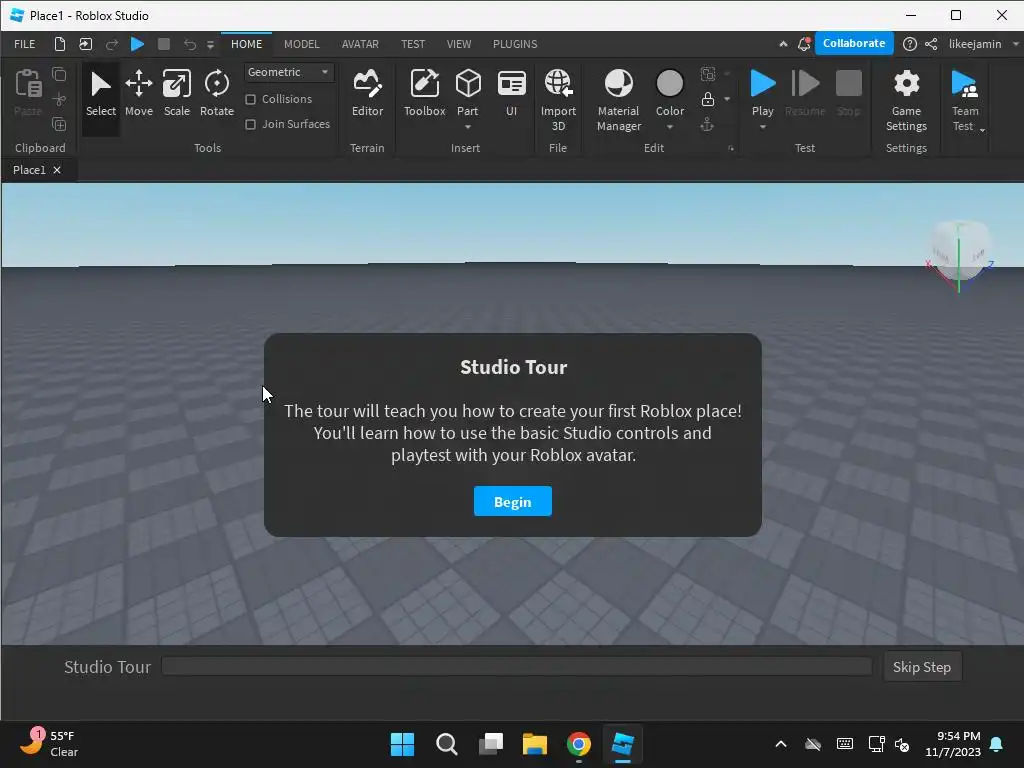Activate the Scale tool
Viewport: 1024px width, 768px height.
coord(176,95)
